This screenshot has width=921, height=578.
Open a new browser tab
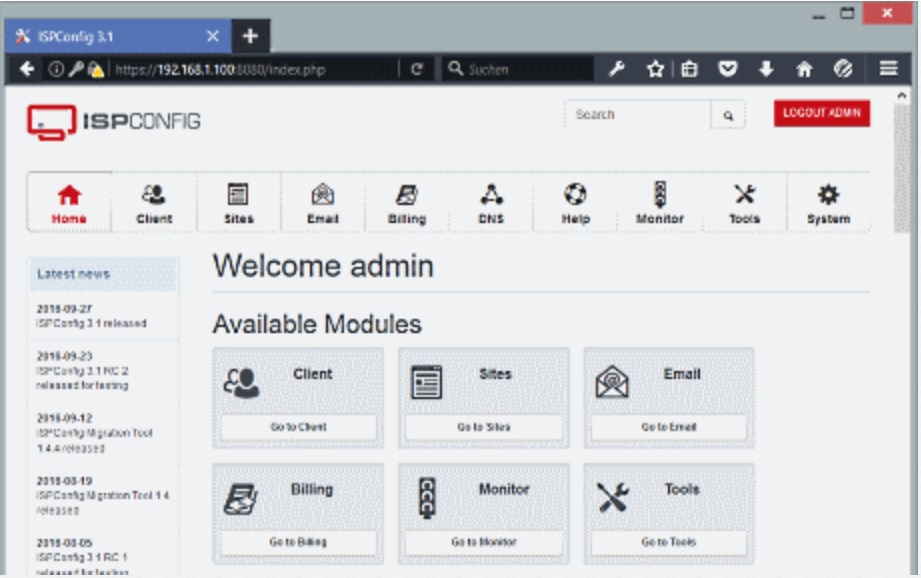[251, 36]
